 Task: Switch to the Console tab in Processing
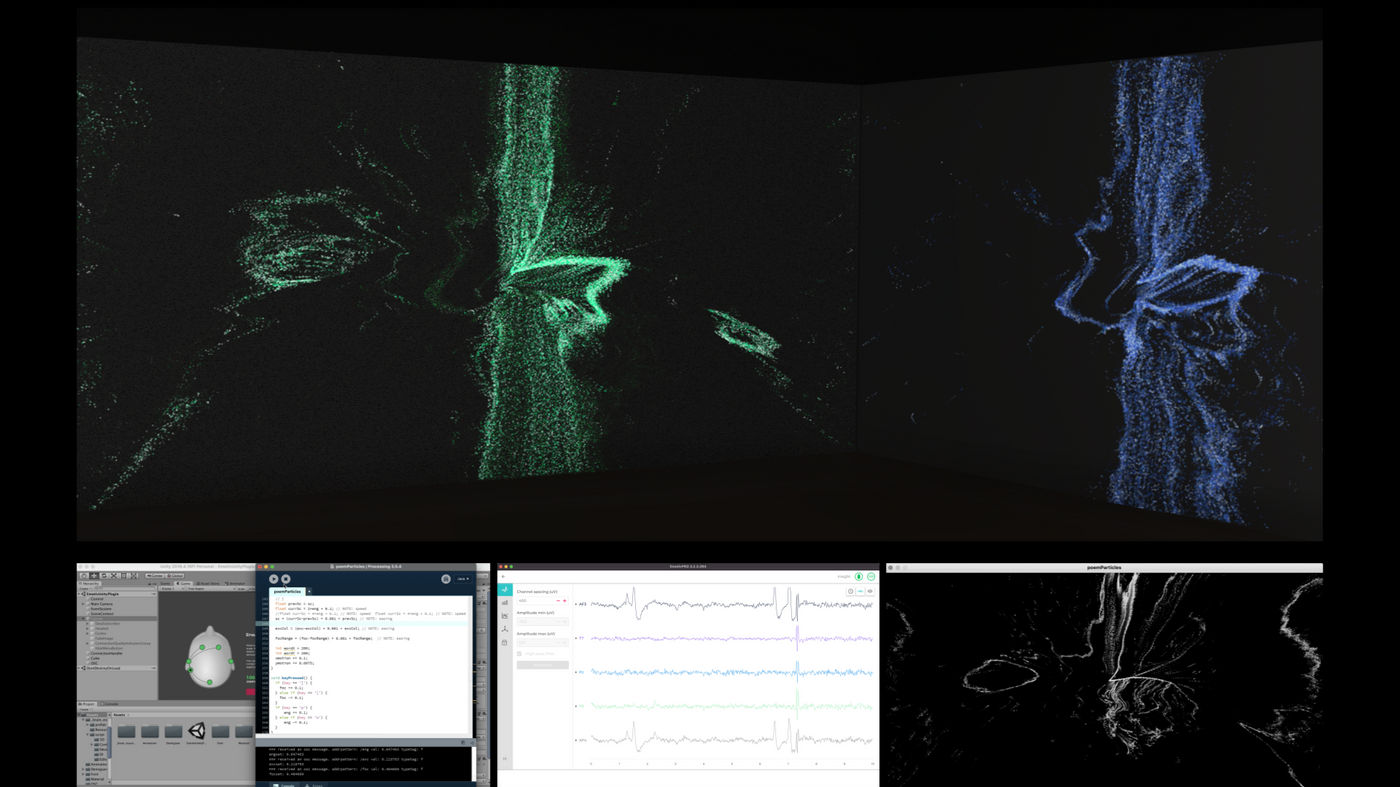284,784
